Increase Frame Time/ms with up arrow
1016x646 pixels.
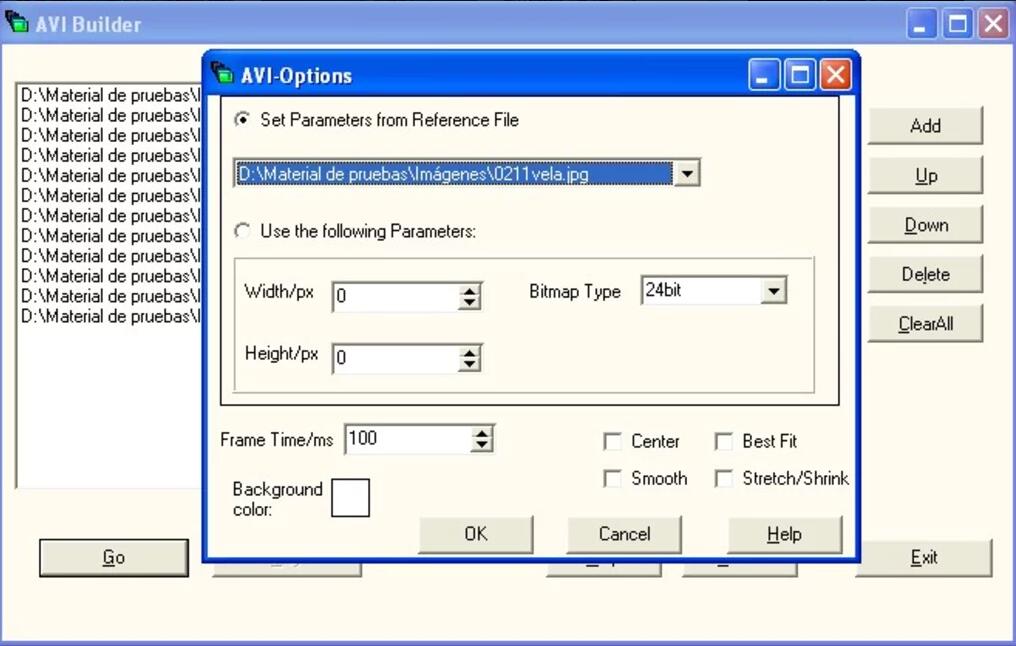(x=482, y=433)
